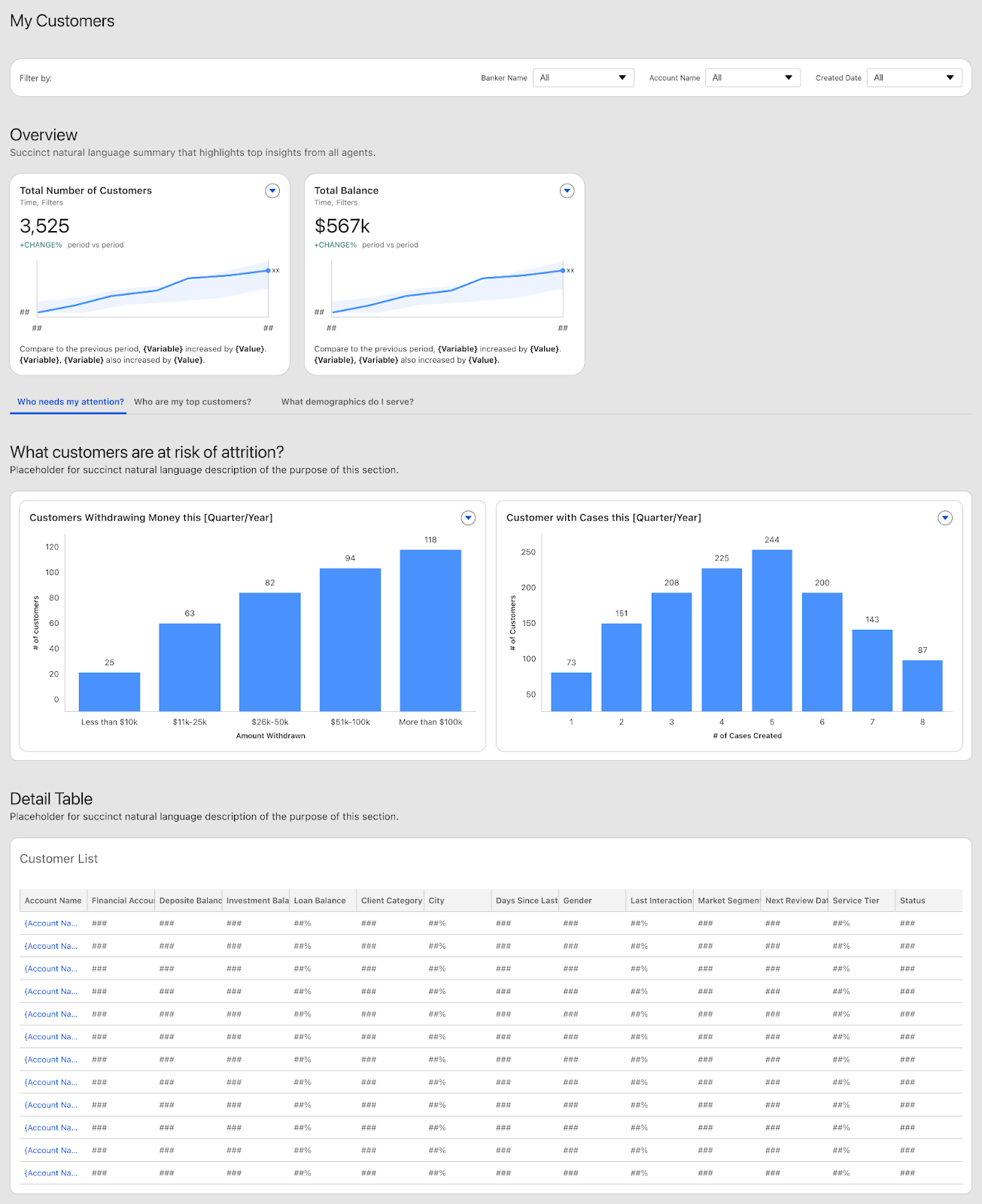Open the Total Balance card options menu
982x1204 pixels.
tap(567, 191)
